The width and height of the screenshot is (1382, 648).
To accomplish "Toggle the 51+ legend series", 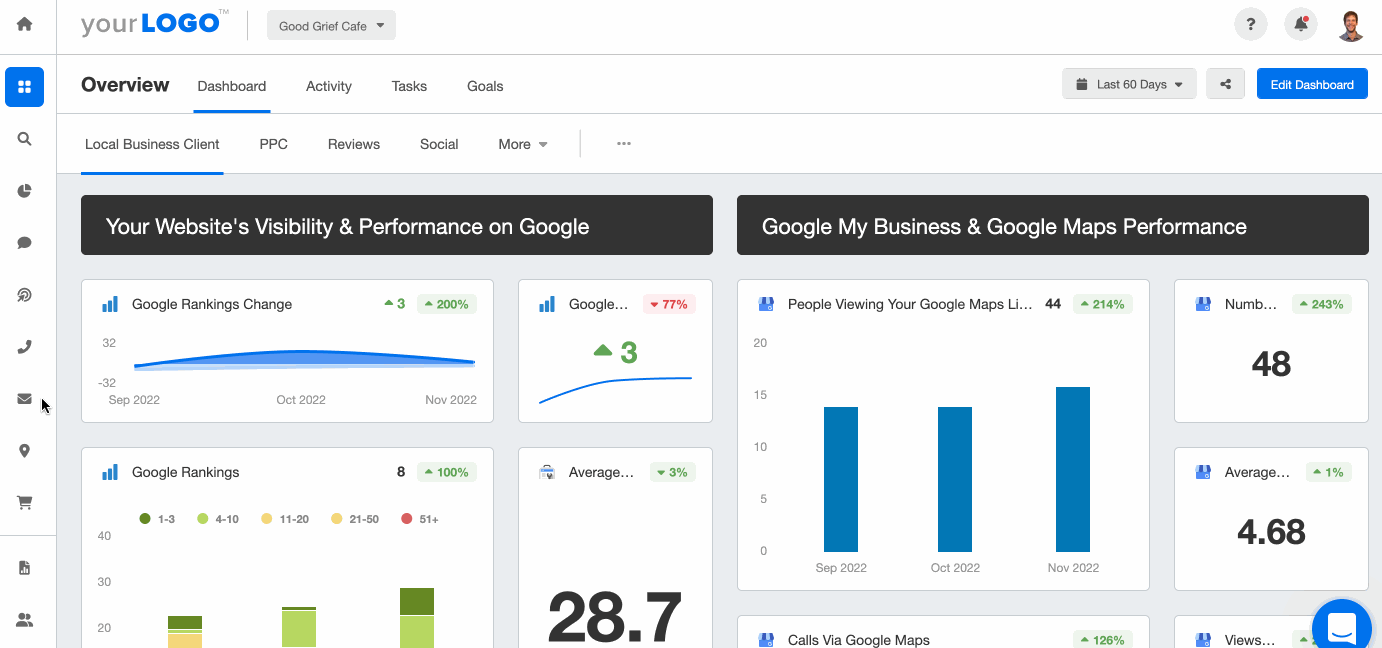I will 419,519.
